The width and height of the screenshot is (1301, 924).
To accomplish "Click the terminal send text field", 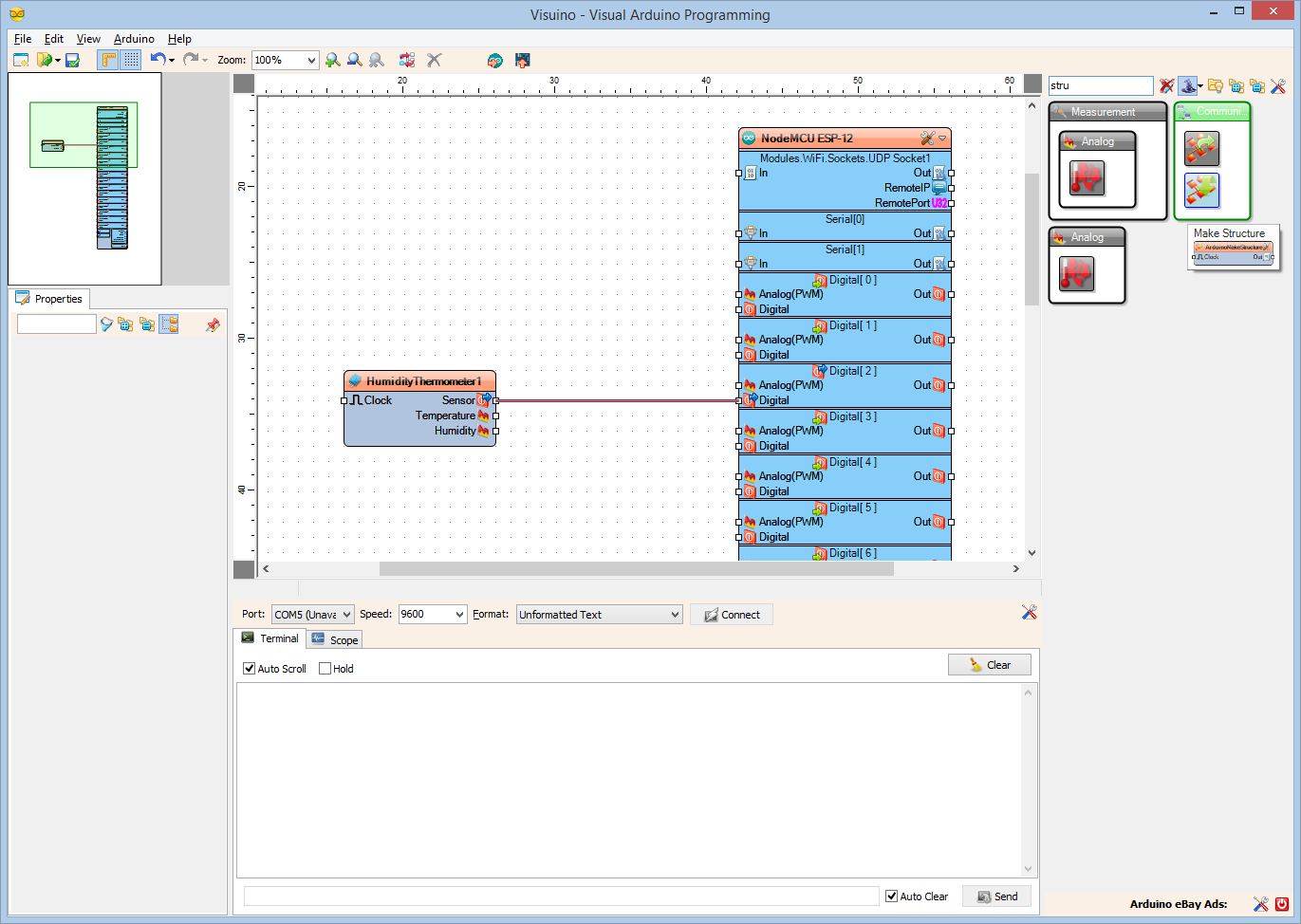I will 562,896.
